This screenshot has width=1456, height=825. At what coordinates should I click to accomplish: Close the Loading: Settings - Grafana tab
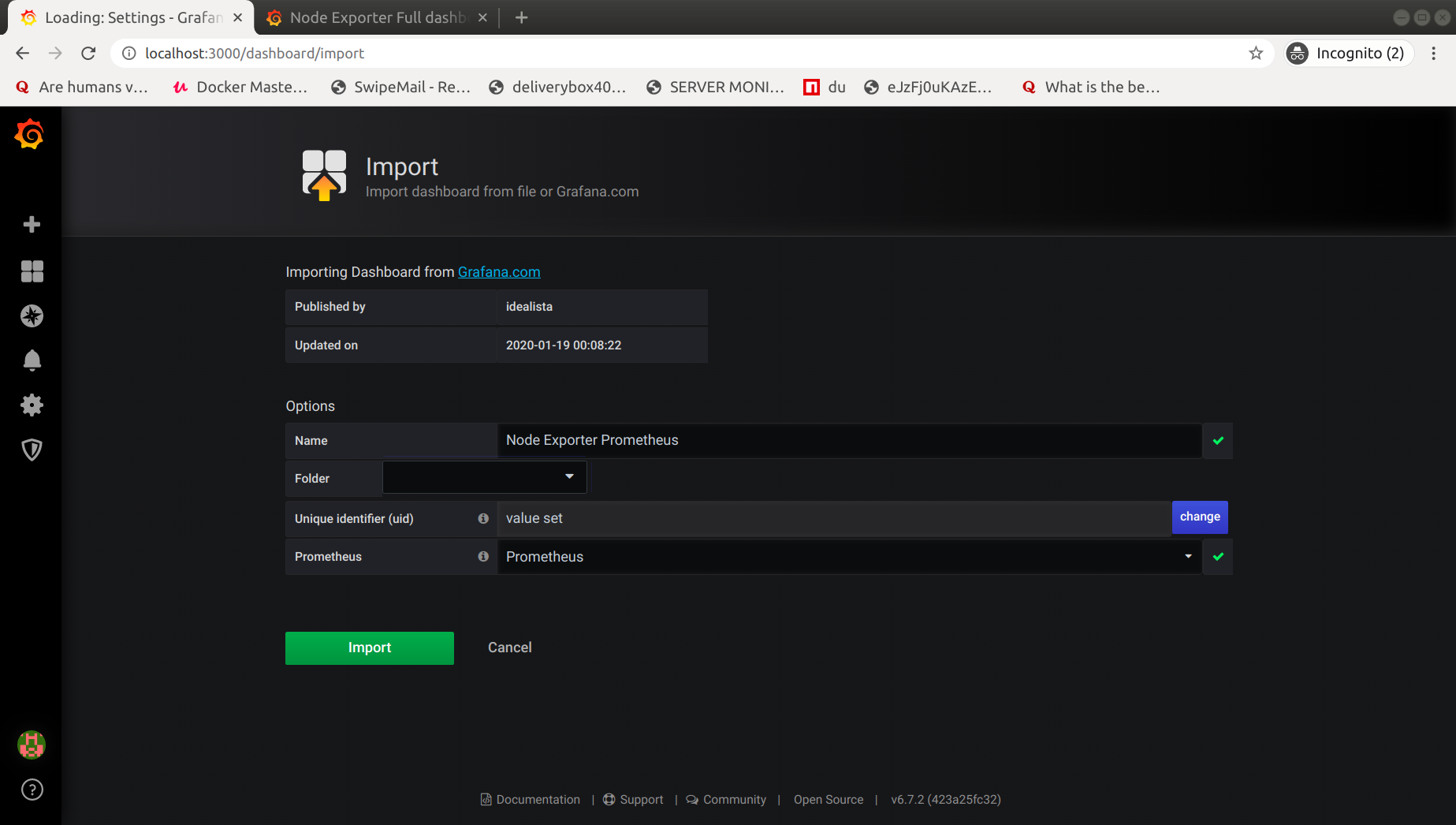(238, 17)
